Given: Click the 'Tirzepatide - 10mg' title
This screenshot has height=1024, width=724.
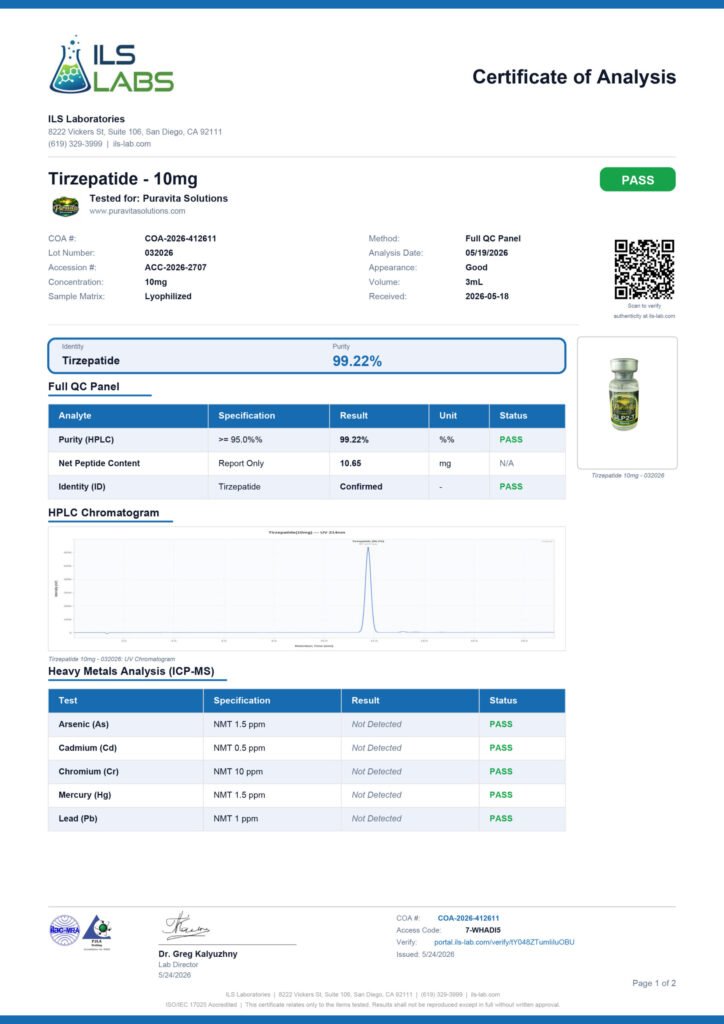Looking at the screenshot, I should point(123,179).
